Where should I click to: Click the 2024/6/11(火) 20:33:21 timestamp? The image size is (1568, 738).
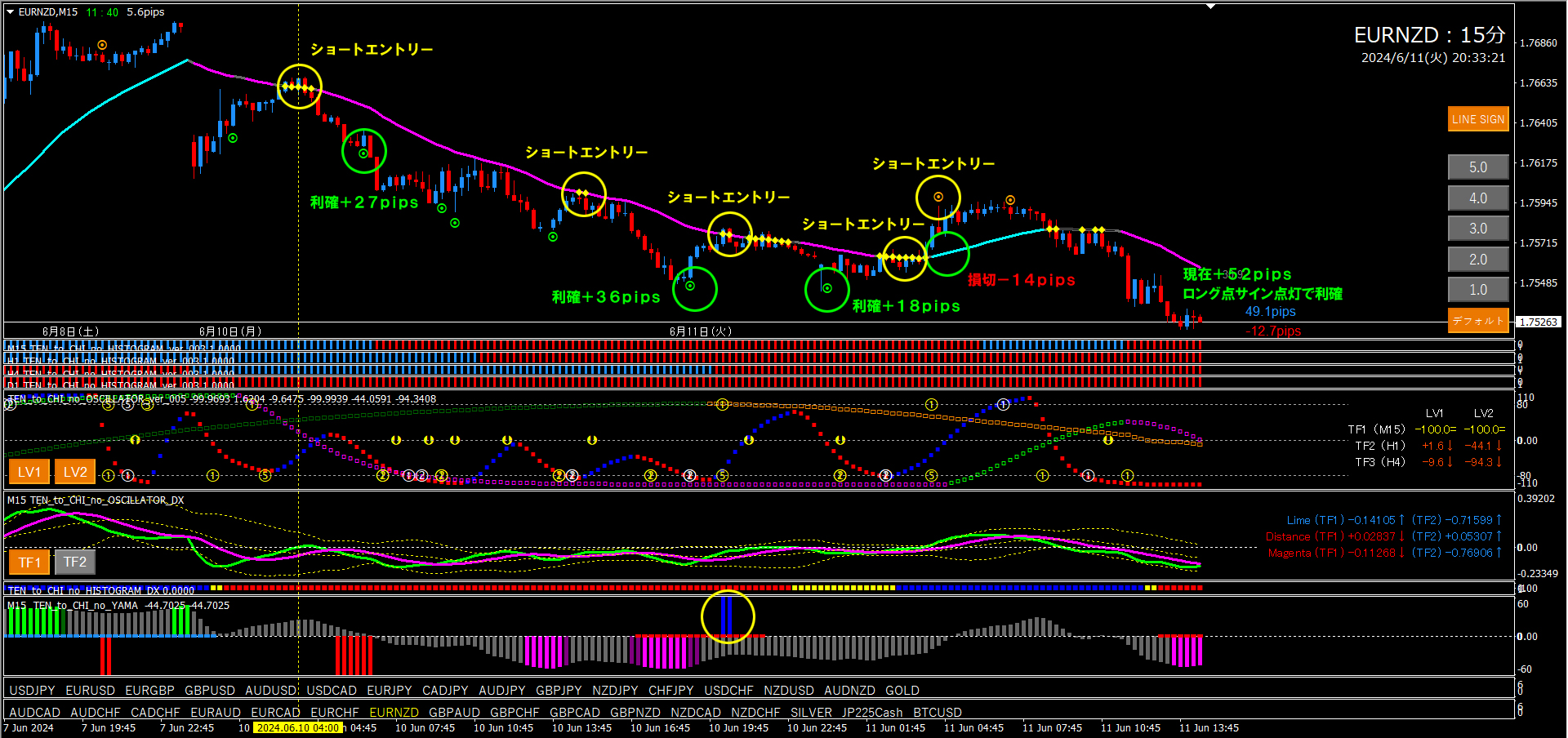click(1433, 58)
